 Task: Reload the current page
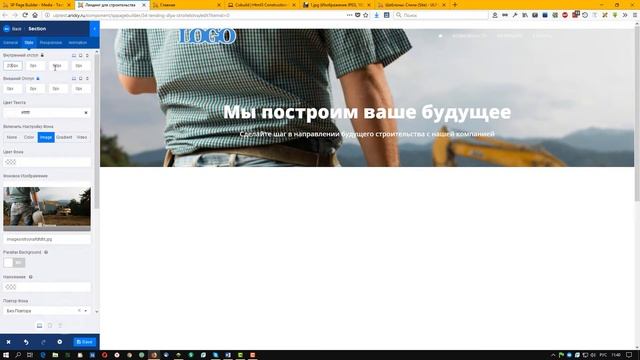pyautogui.click(x=25, y=15)
